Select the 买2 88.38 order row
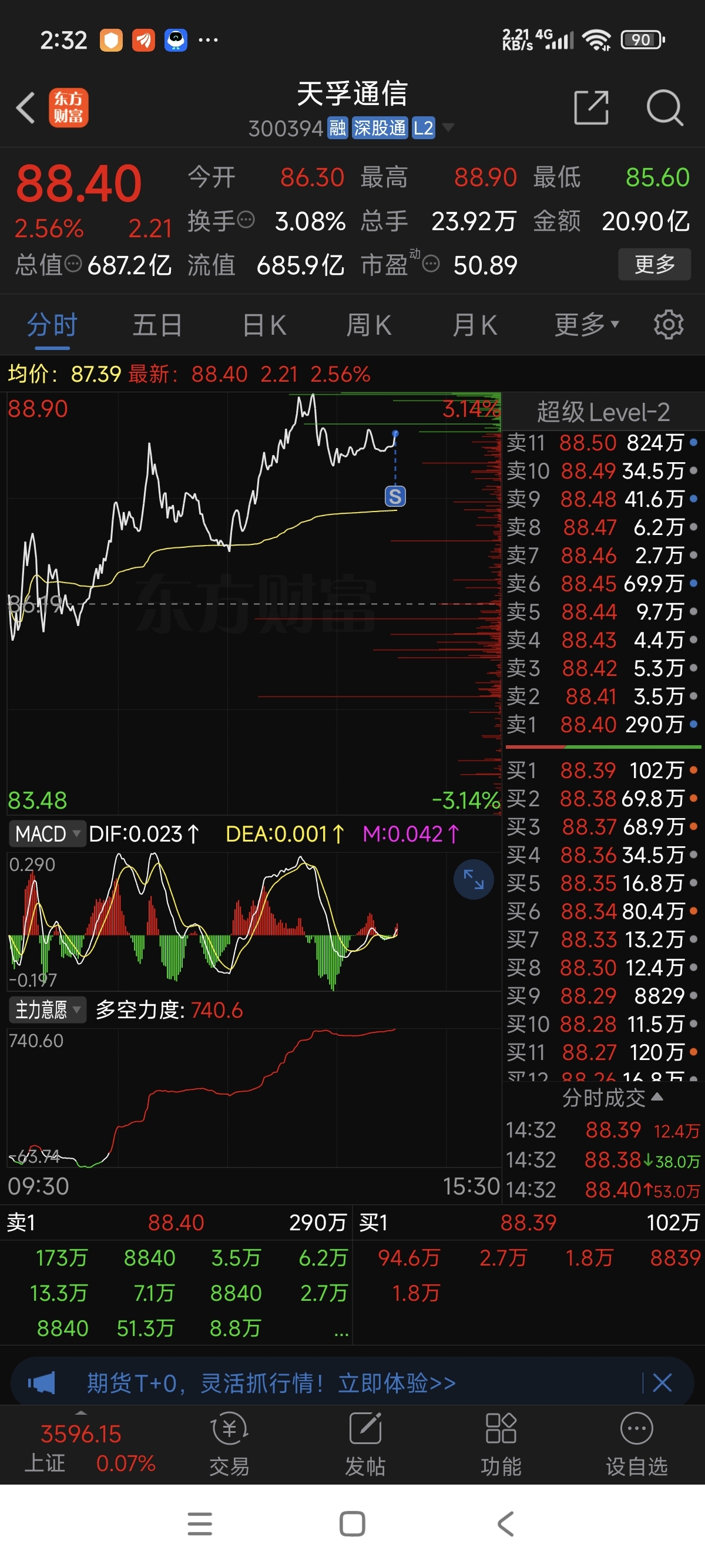705x1568 pixels. (x=603, y=799)
